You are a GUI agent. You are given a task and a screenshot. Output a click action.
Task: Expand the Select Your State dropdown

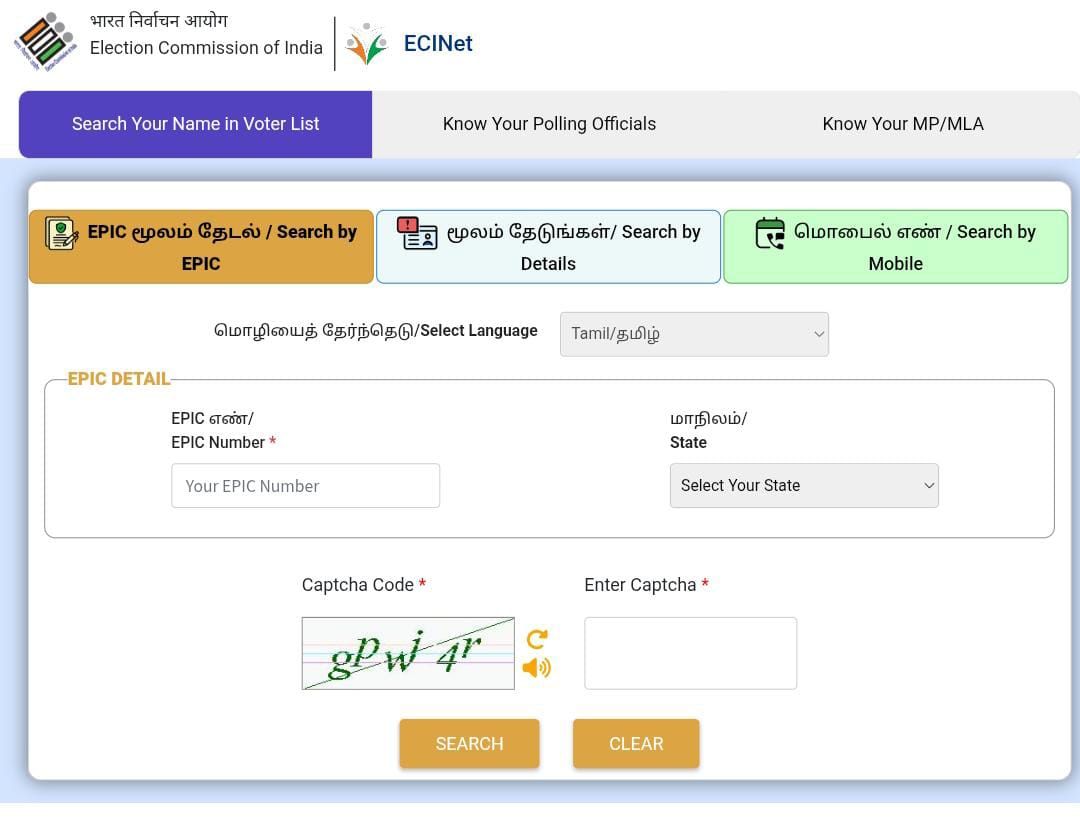pyautogui.click(x=804, y=485)
